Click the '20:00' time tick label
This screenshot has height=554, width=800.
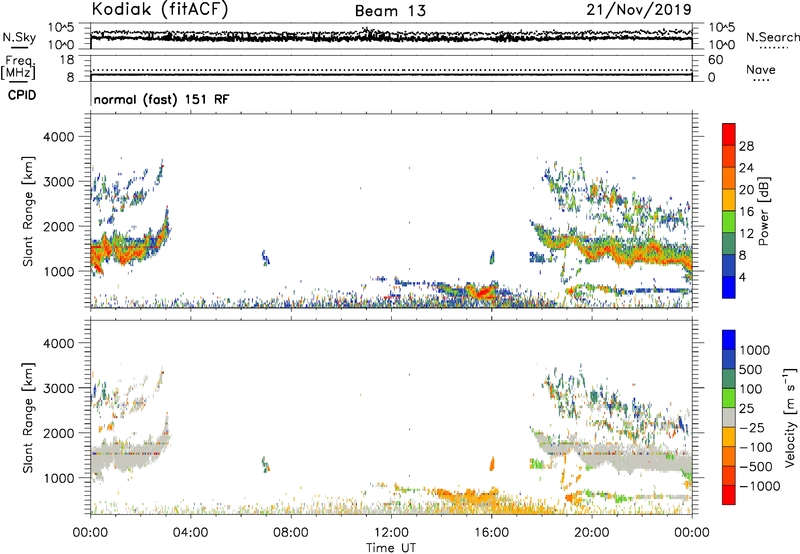click(592, 533)
